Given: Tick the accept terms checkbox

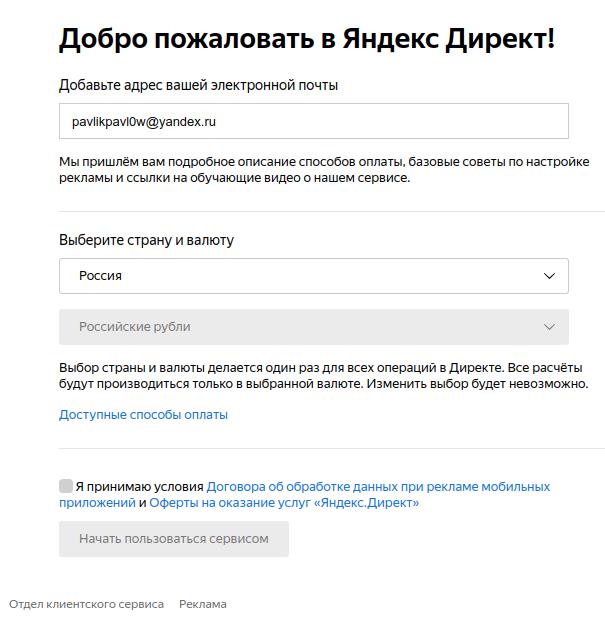Looking at the screenshot, I should [x=66, y=486].
